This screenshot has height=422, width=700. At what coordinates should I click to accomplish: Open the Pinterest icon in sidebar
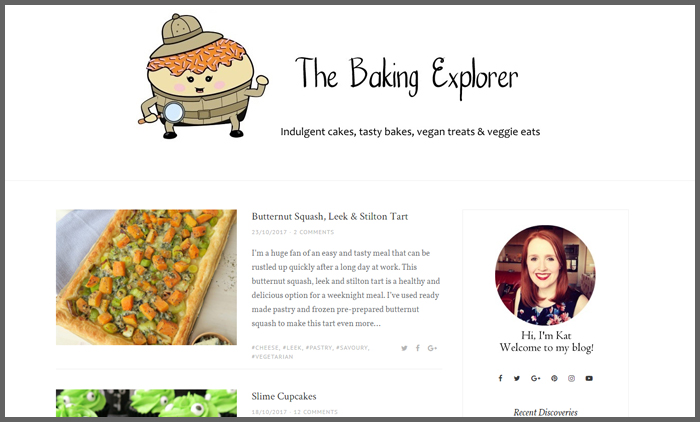point(554,378)
